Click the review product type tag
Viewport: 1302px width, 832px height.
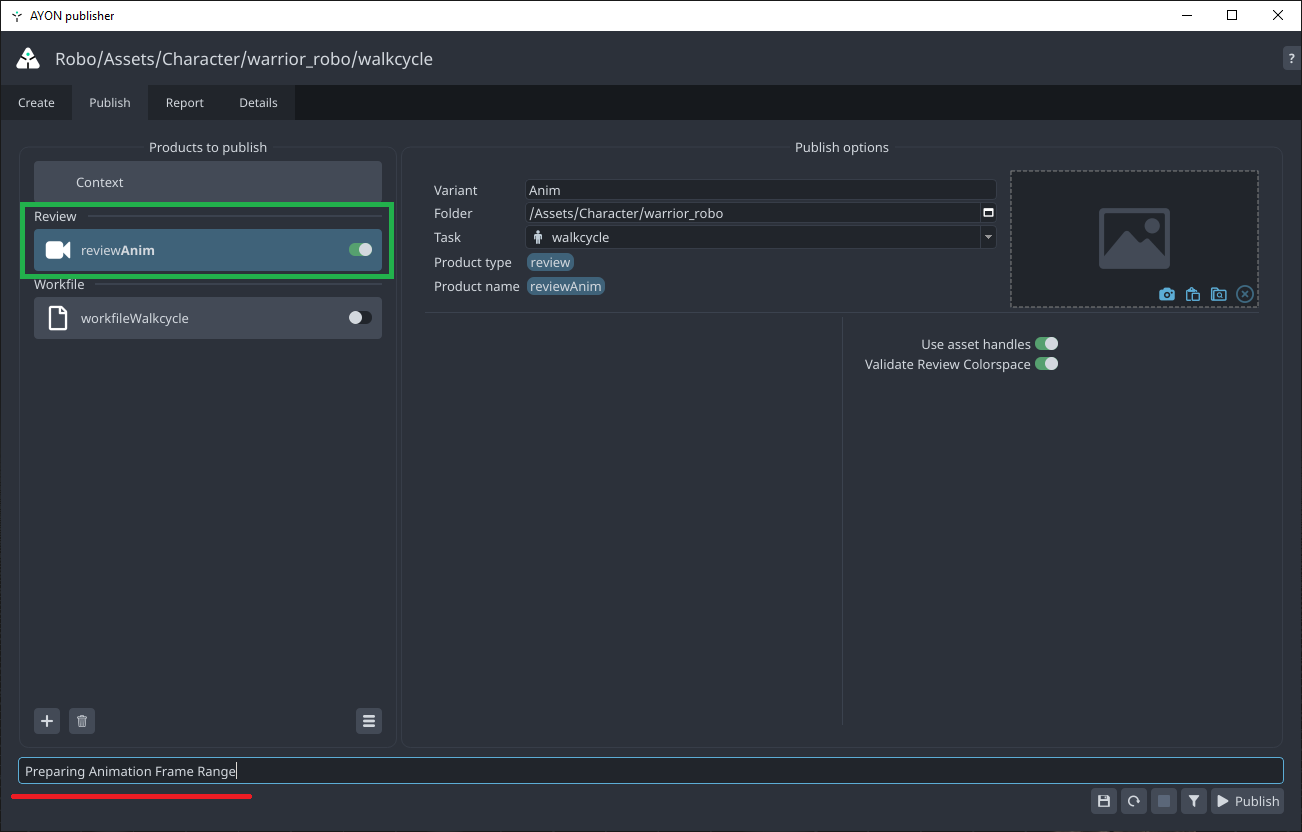(550, 262)
